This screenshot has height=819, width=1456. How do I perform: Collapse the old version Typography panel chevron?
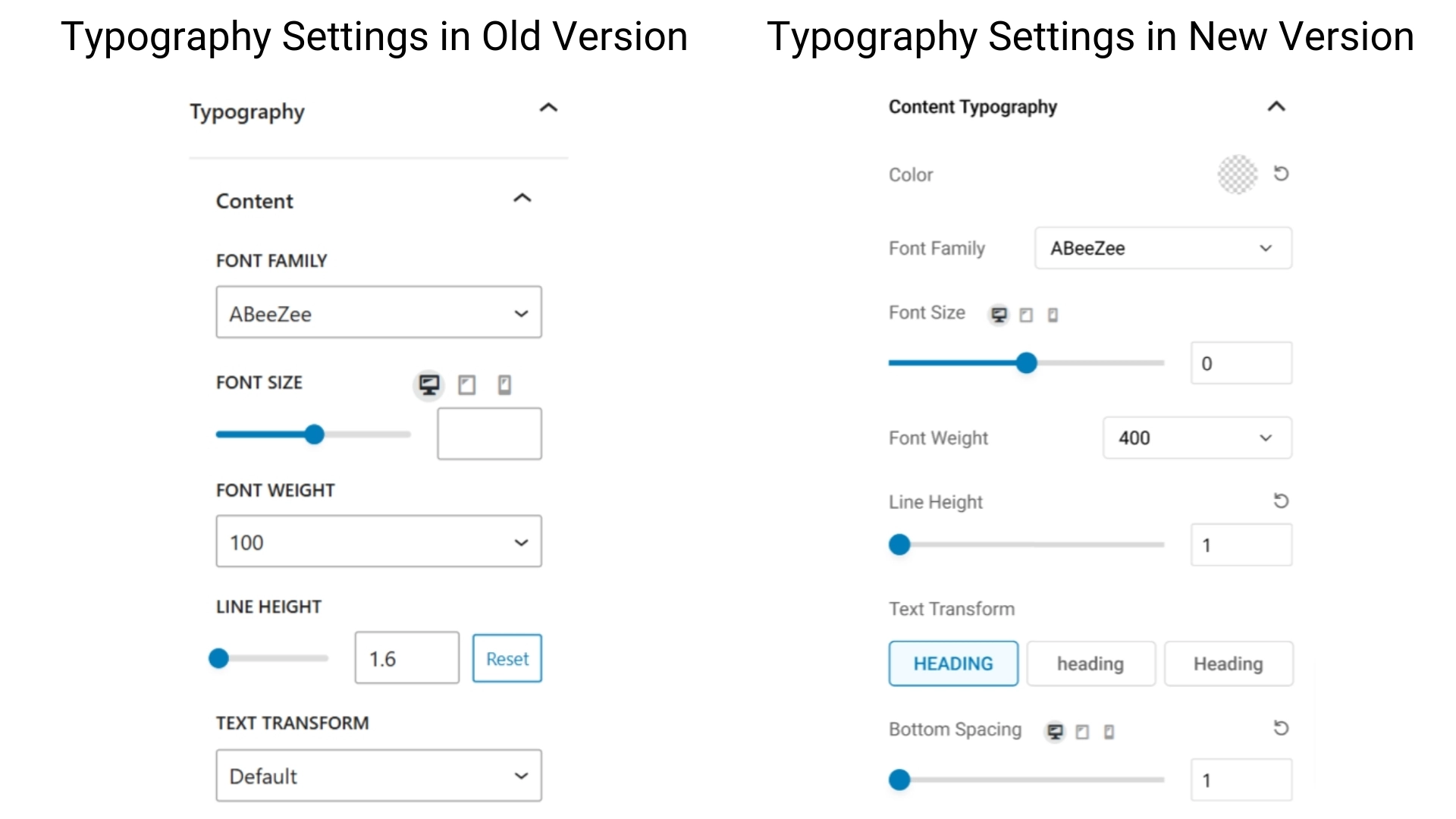(548, 108)
